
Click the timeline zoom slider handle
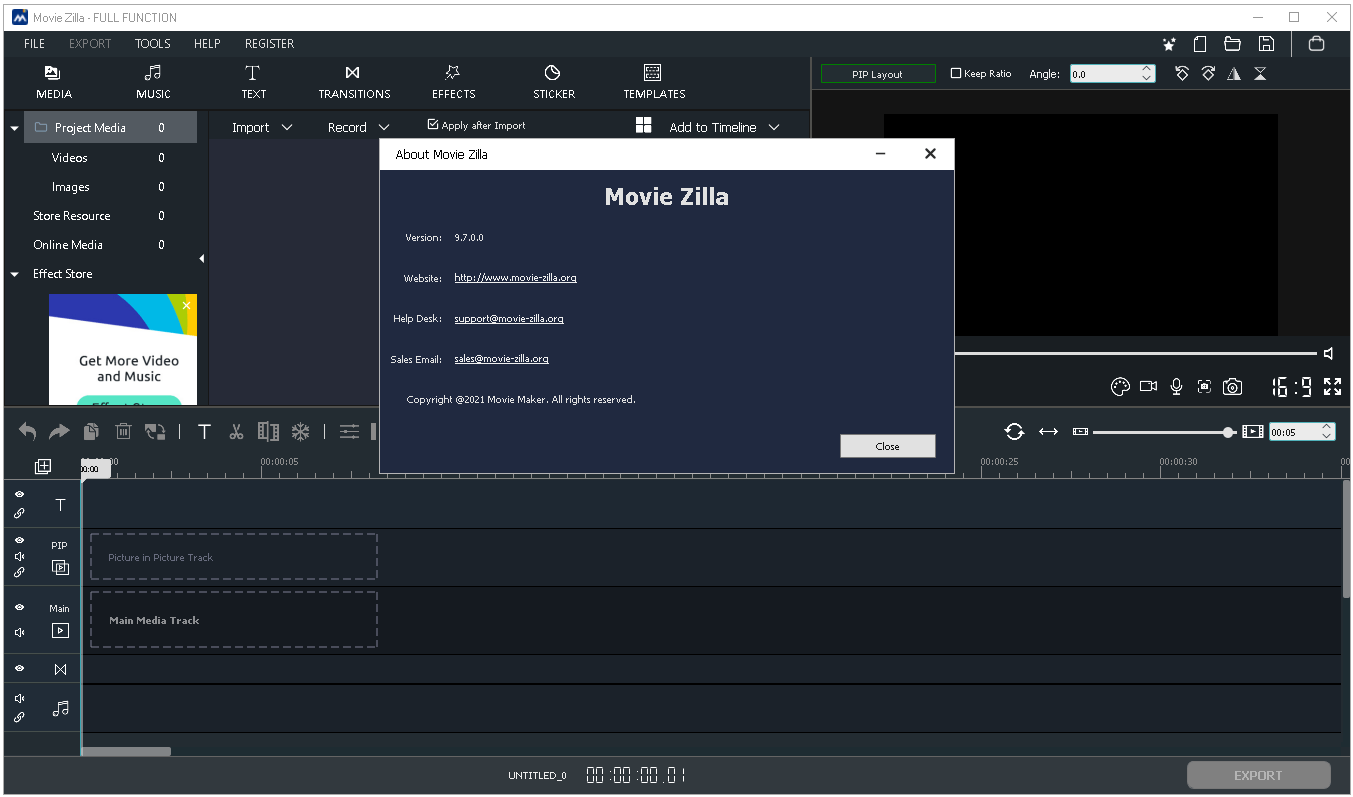(1228, 432)
